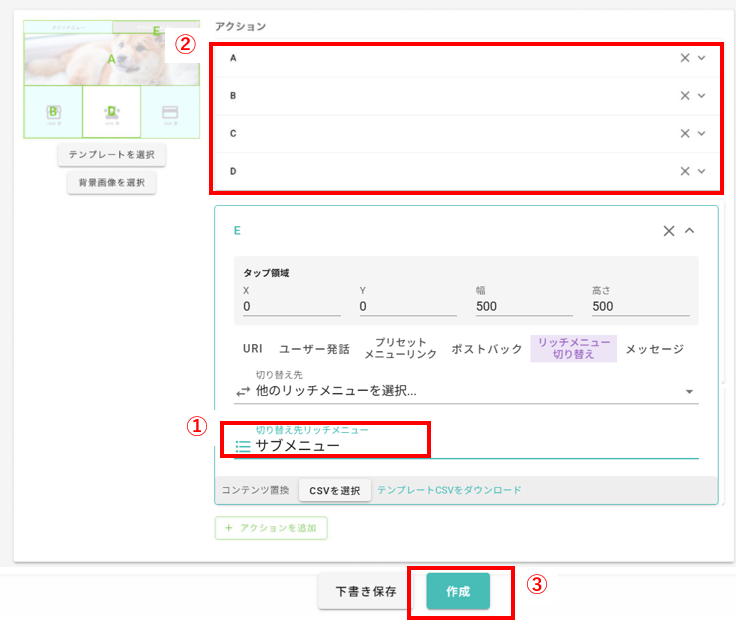The image size is (736, 628).
Task: Expand action A chevron
Action: click(702, 58)
